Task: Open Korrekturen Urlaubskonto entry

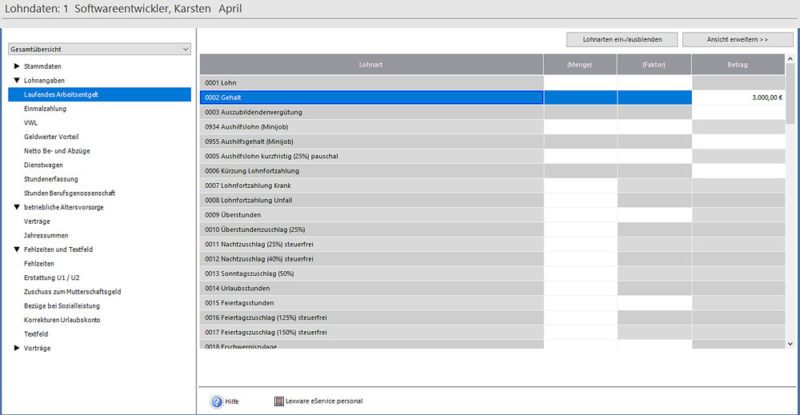Action: click(x=62, y=320)
